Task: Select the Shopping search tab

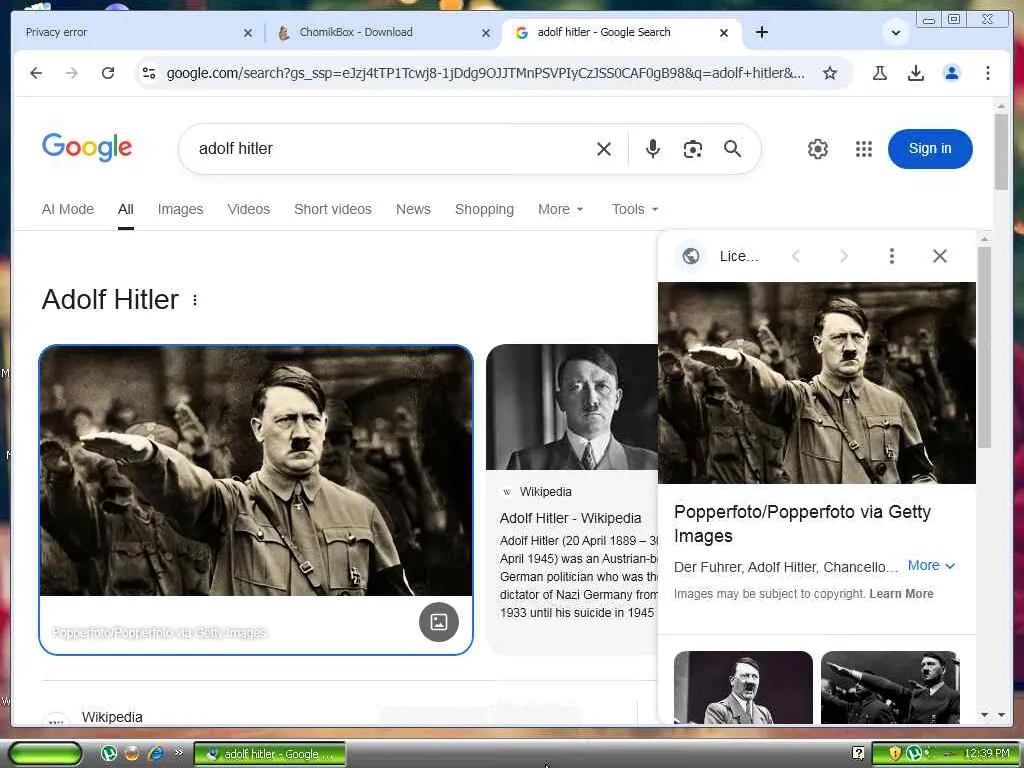Action: 484,209
